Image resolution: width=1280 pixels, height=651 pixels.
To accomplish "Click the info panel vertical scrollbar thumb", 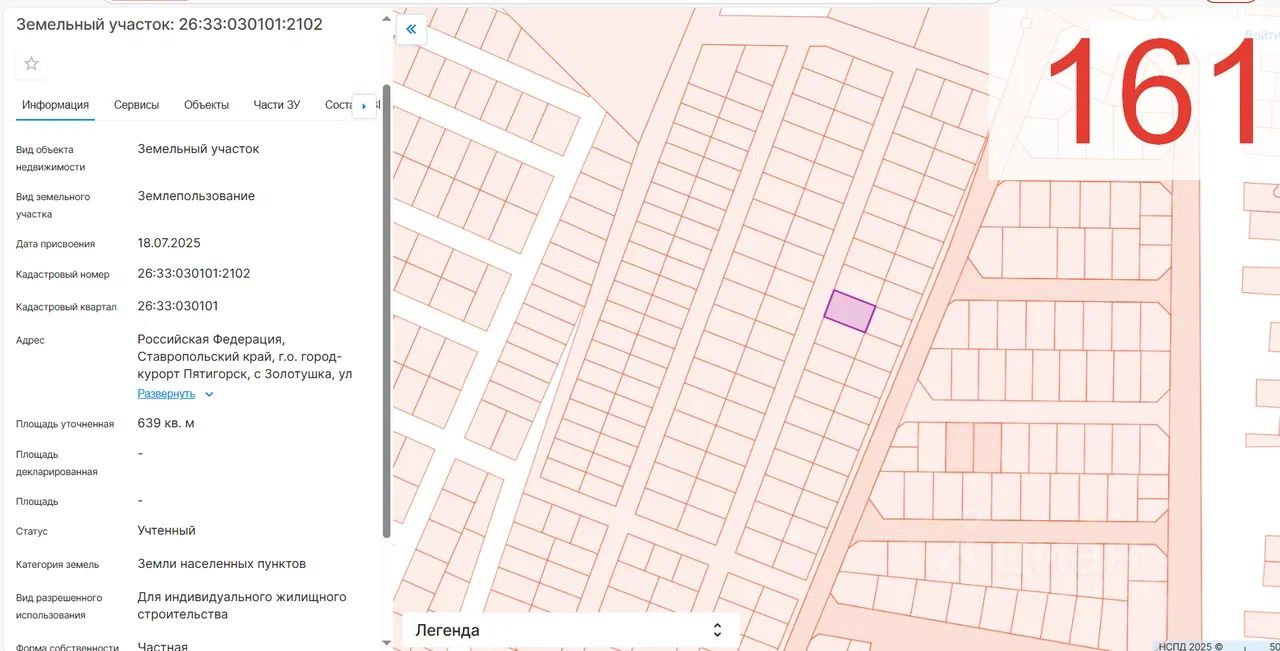I will point(387,310).
